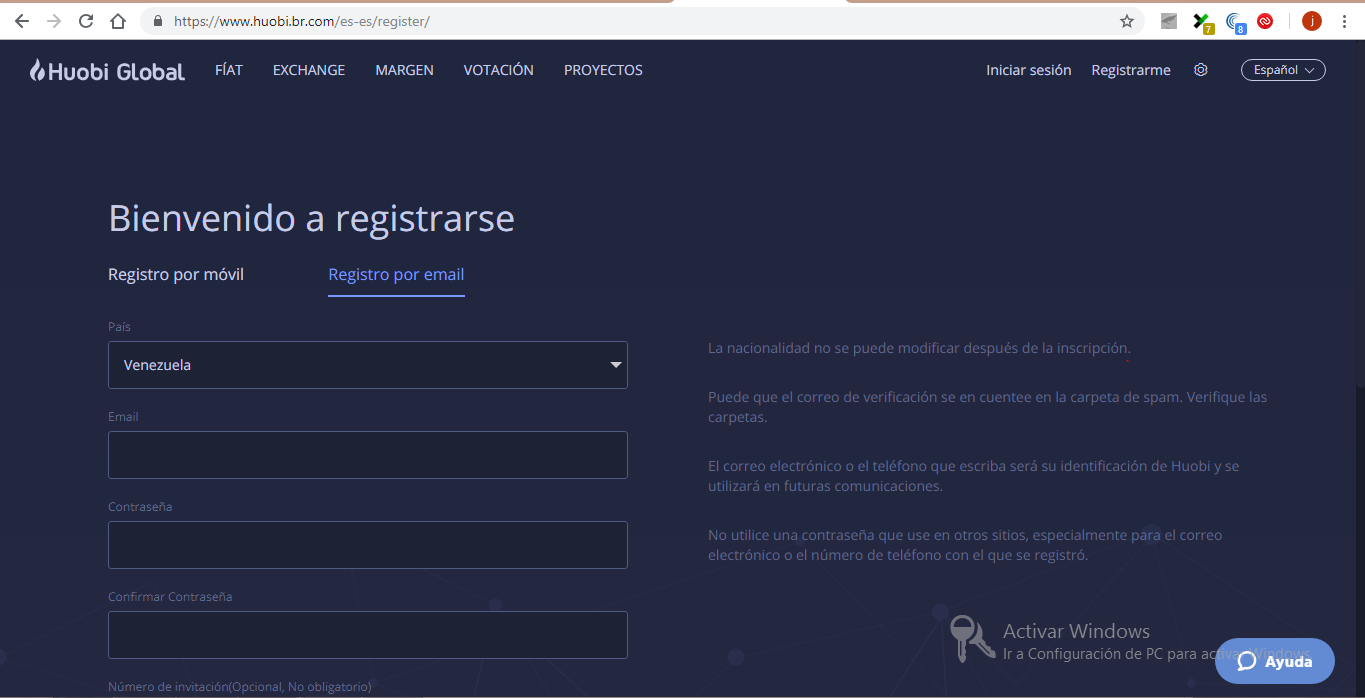Open the EXCHANGE menu
The width and height of the screenshot is (1365, 698).
click(x=309, y=70)
